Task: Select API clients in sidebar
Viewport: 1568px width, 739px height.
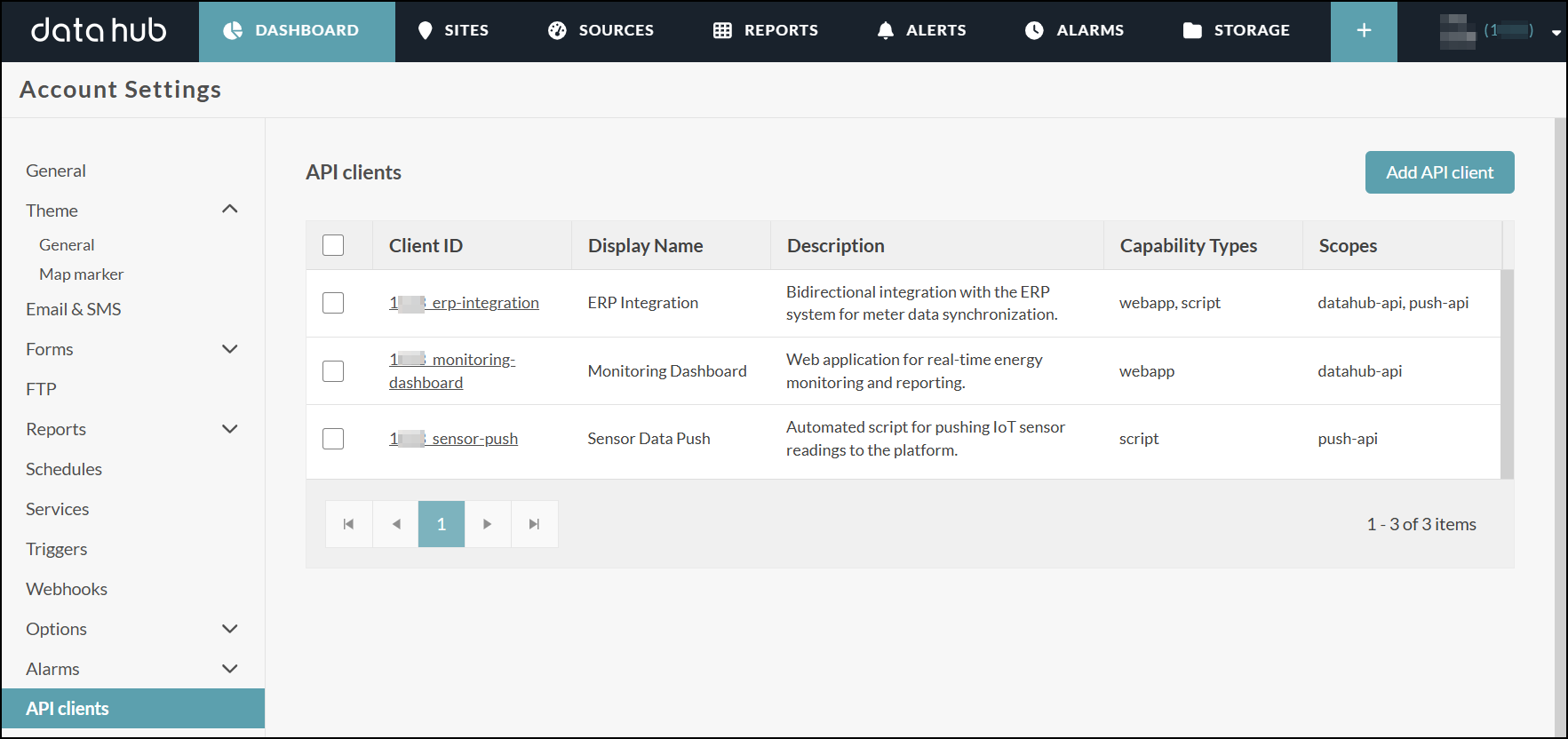Action: [x=133, y=709]
